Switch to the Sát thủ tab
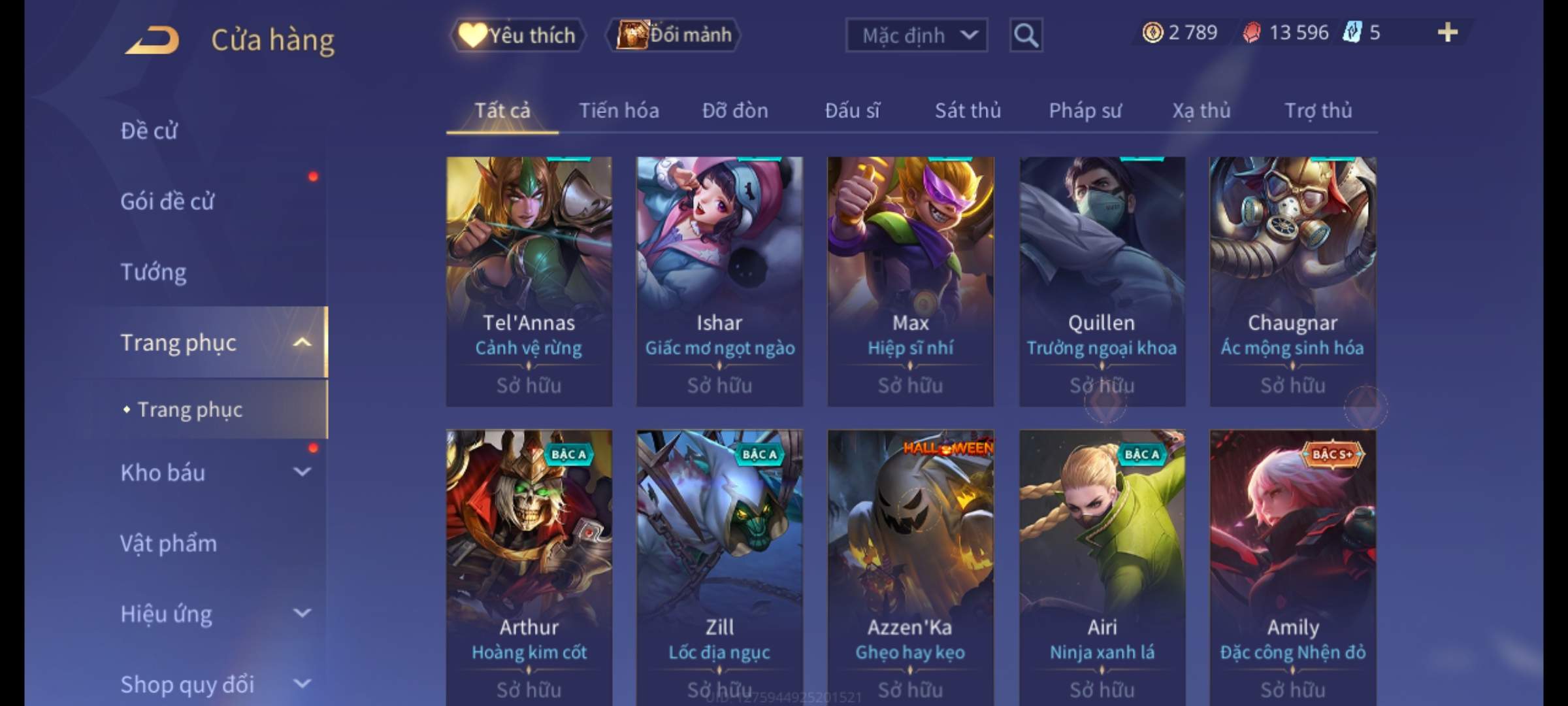This screenshot has width=1568, height=706. (968, 110)
